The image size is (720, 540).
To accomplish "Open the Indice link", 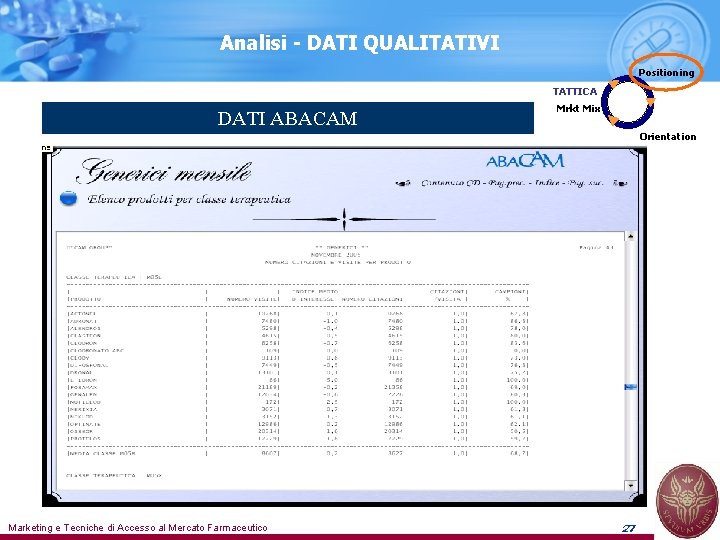I will 547,183.
